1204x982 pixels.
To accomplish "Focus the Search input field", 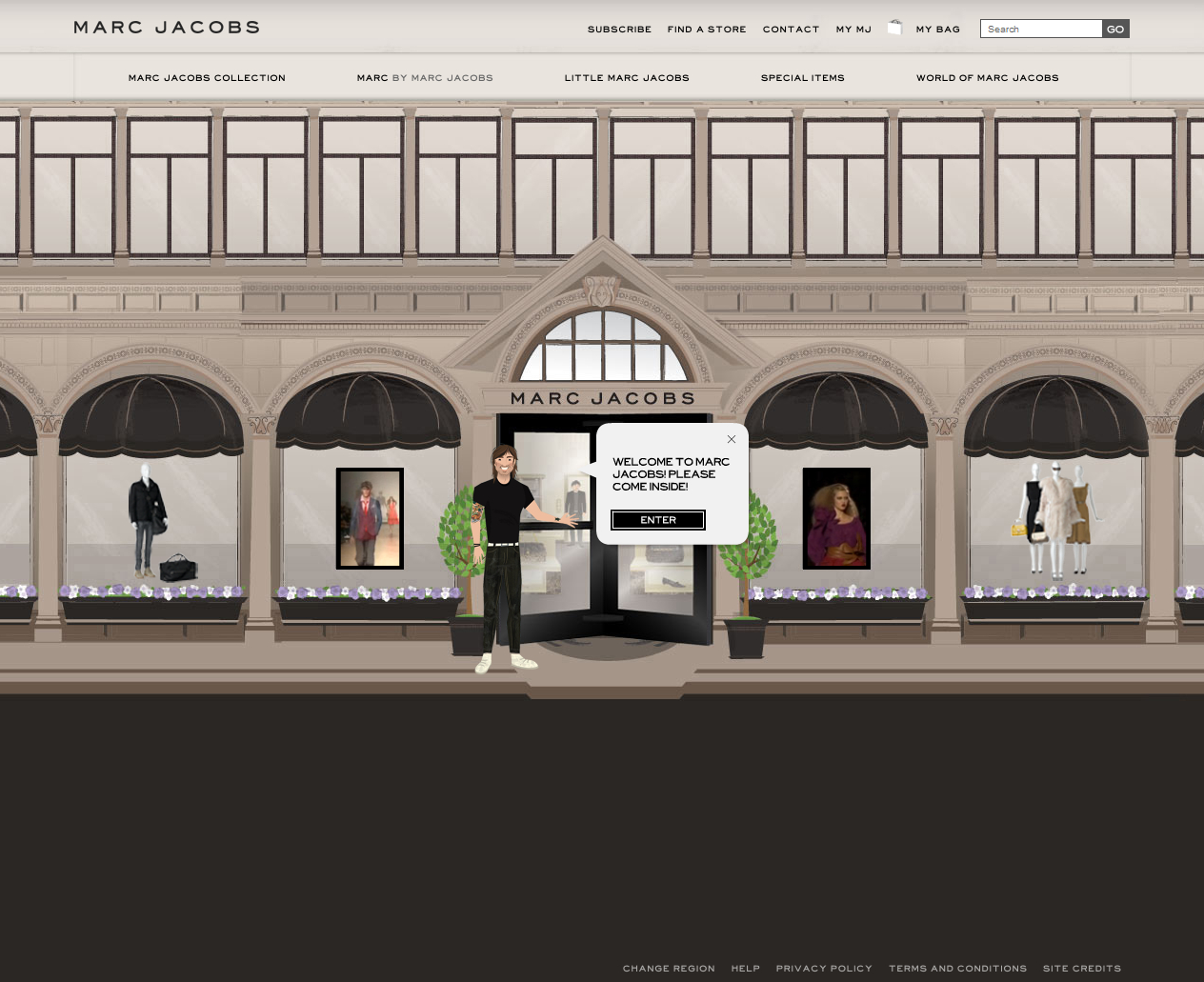I will [x=1041, y=29].
